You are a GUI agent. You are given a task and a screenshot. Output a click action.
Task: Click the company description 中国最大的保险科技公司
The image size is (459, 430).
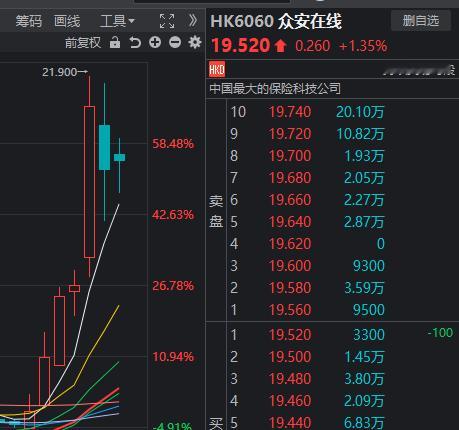click(275, 89)
